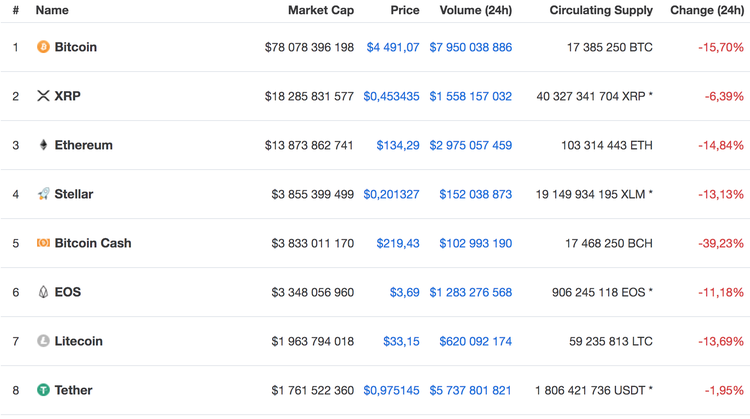Click supply 59 235 813 LTC
The height and width of the screenshot is (419, 750).
tap(611, 342)
